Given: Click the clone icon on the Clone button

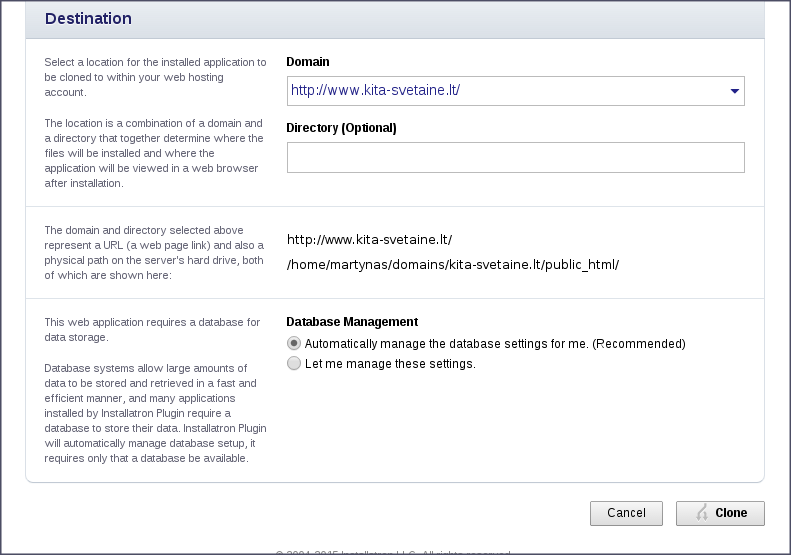Looking at the screenshot, I should point(700,513).
